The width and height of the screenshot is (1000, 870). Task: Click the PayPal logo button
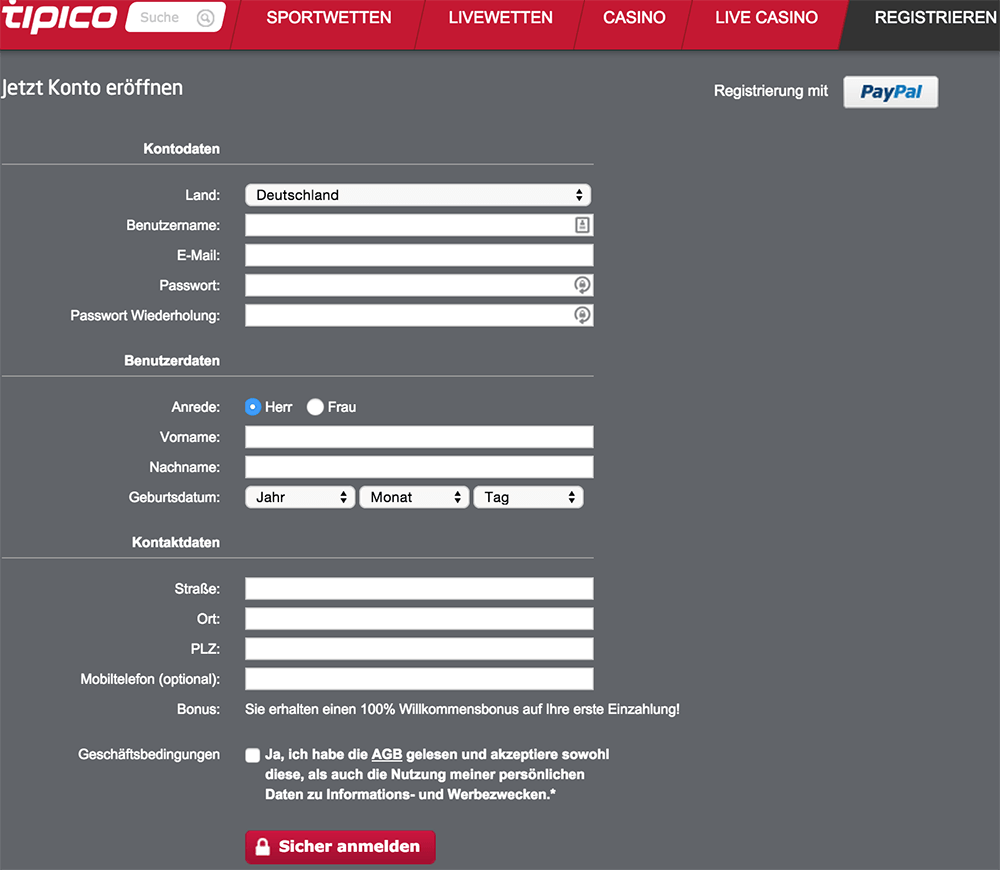click(890, 92)
